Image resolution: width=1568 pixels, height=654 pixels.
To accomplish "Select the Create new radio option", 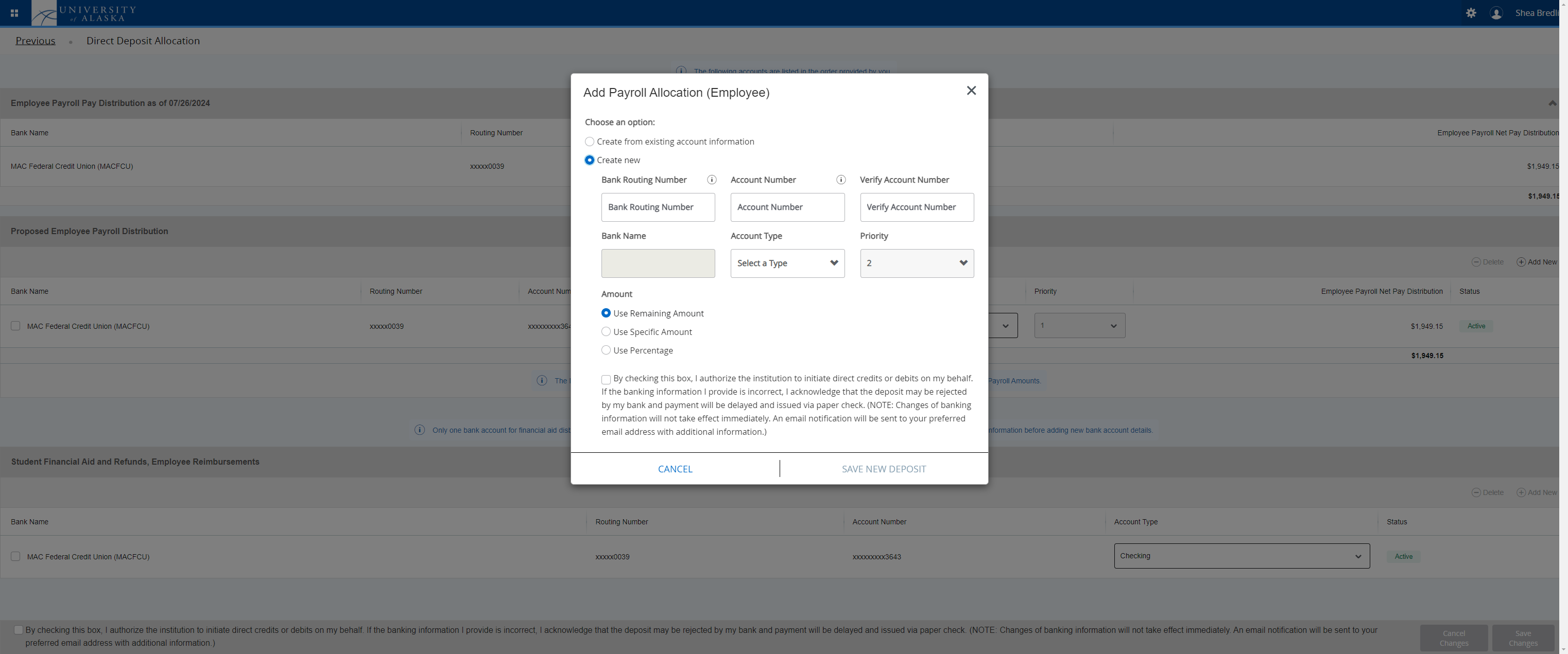I will (589, 160).
